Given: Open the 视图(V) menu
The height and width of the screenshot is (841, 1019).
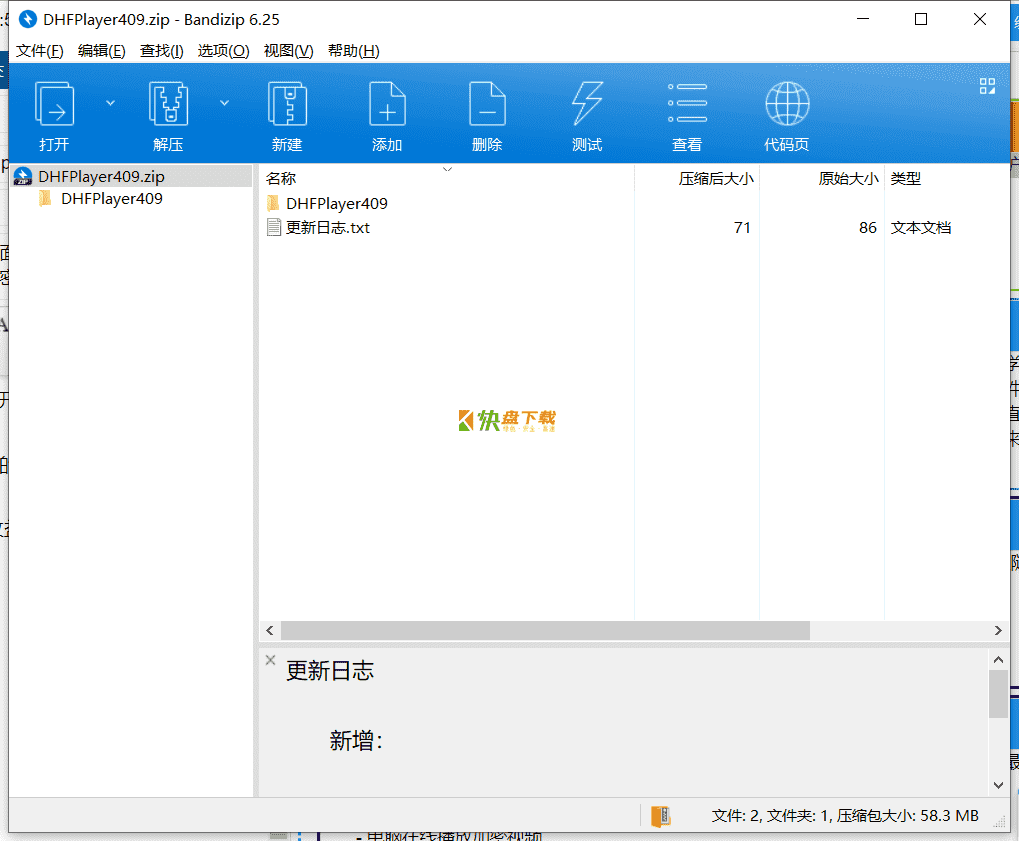Looking at the screenshot, I should [289, 51].
